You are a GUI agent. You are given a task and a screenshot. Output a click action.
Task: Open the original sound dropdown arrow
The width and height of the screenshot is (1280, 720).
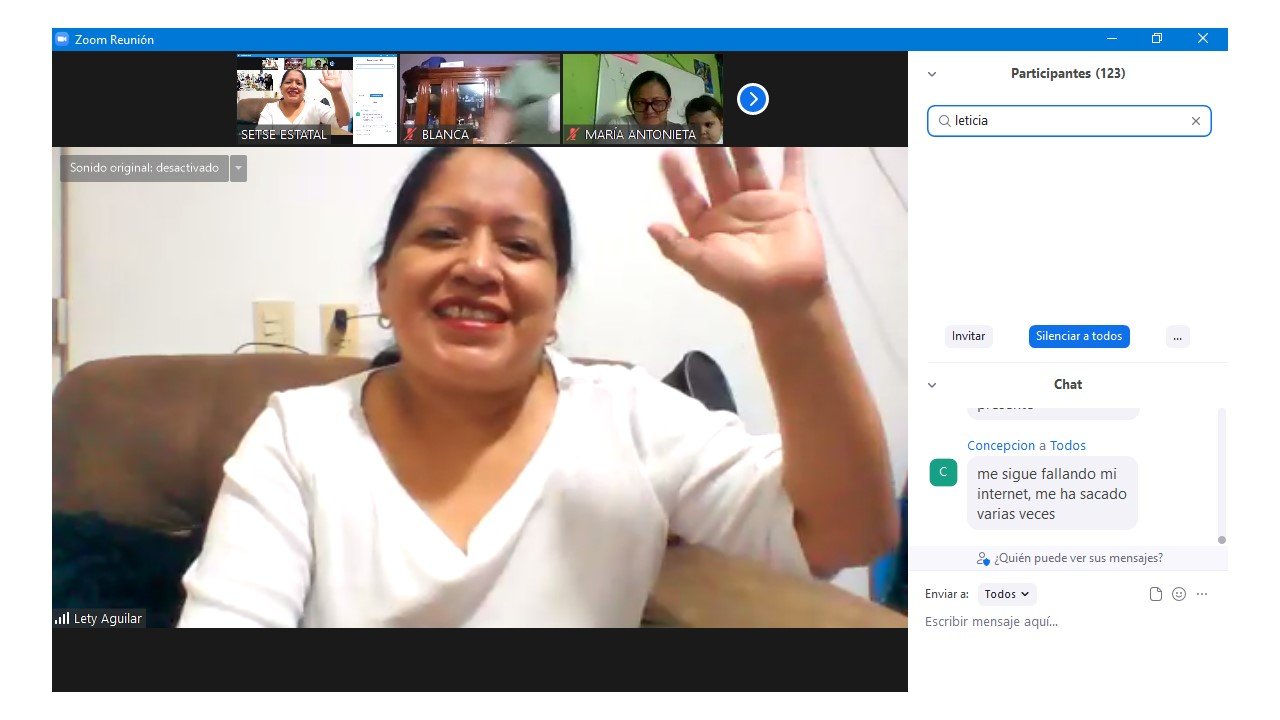[x=238, y=168]
